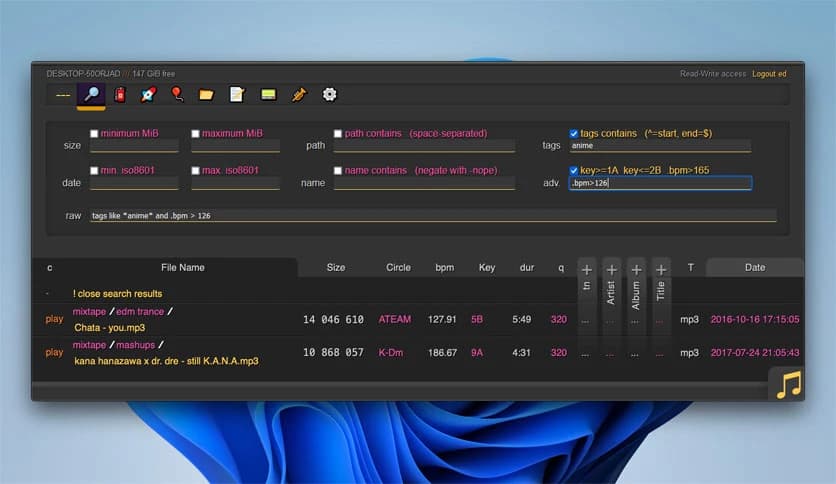
Task: Open the Chata - you.mp3 file link
Action: coord(109,327)
